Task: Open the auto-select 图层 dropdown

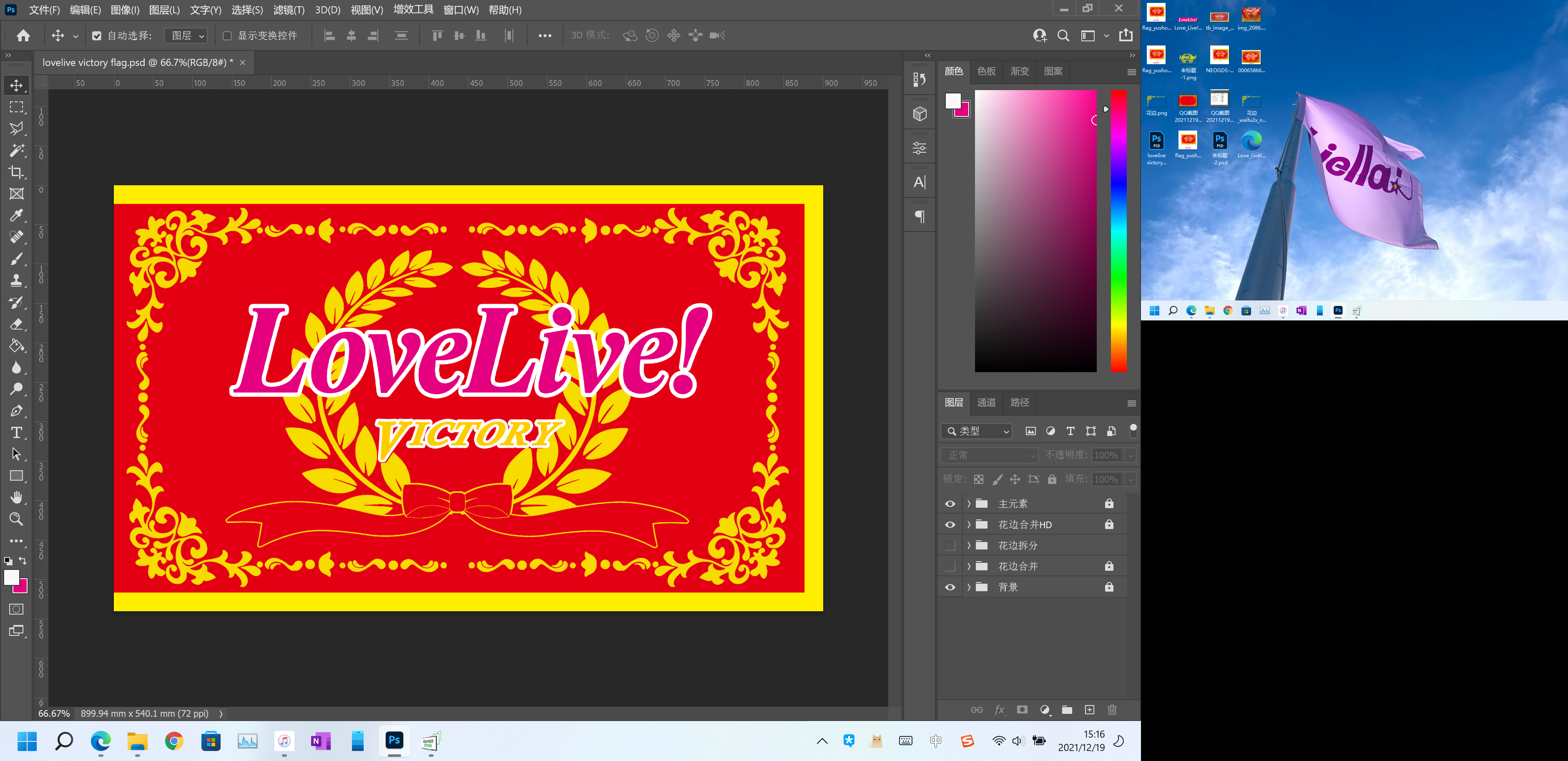Action: coord(186,36)
